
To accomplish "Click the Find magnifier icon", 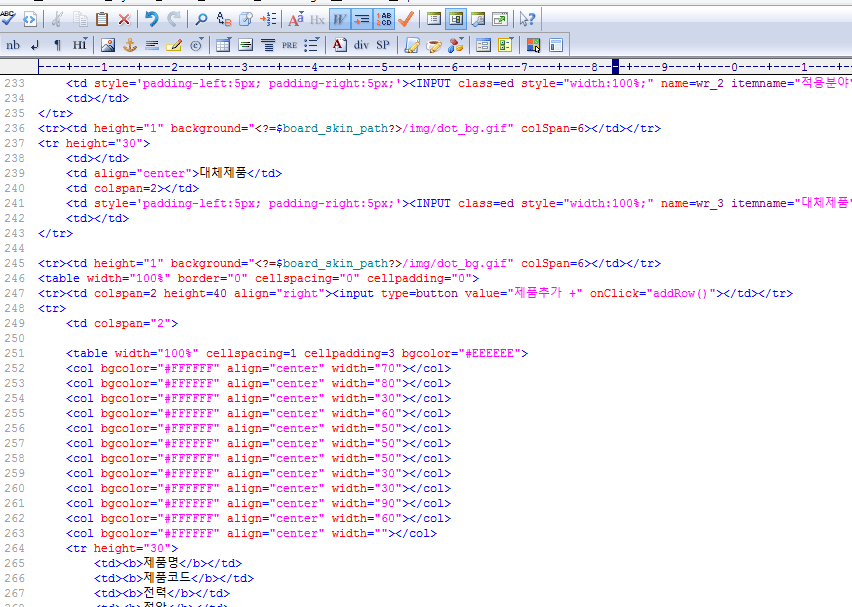I will pos(201,19).
